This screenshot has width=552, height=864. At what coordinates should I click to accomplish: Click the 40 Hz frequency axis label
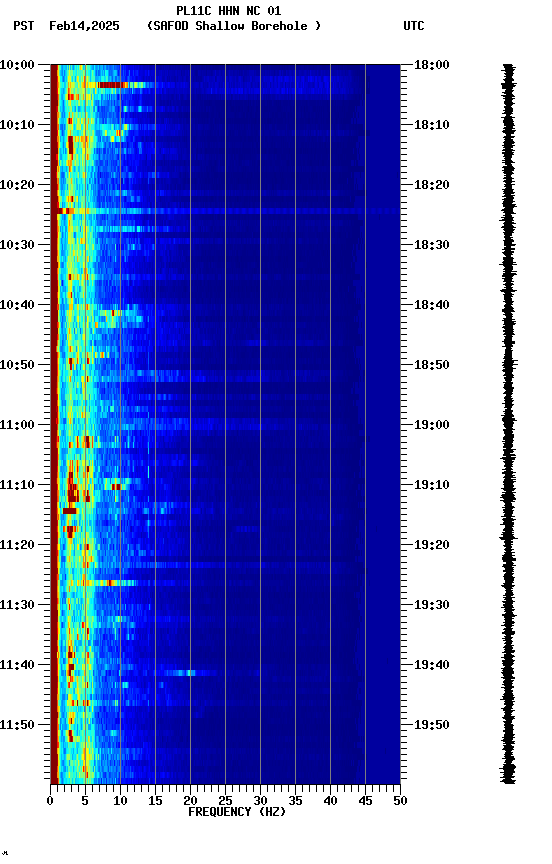click(330, 802)
